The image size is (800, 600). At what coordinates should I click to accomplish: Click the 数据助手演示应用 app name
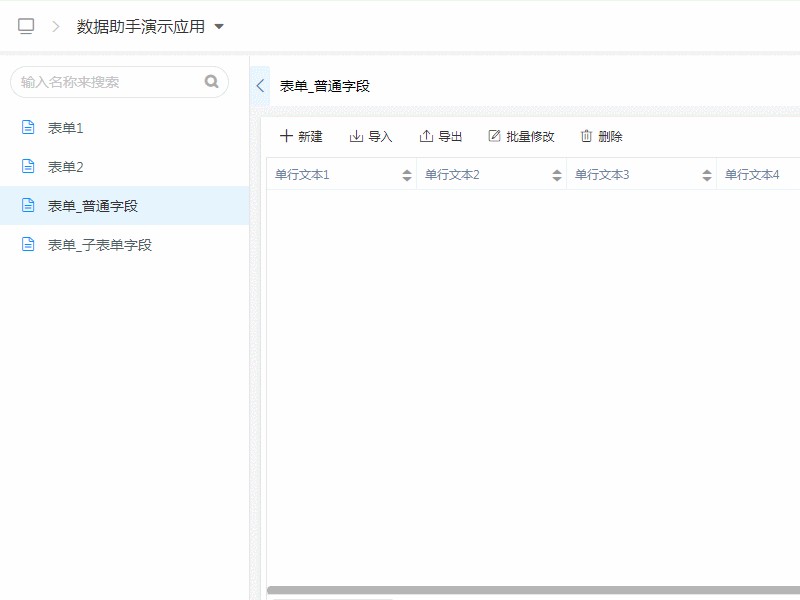[140, 27]
